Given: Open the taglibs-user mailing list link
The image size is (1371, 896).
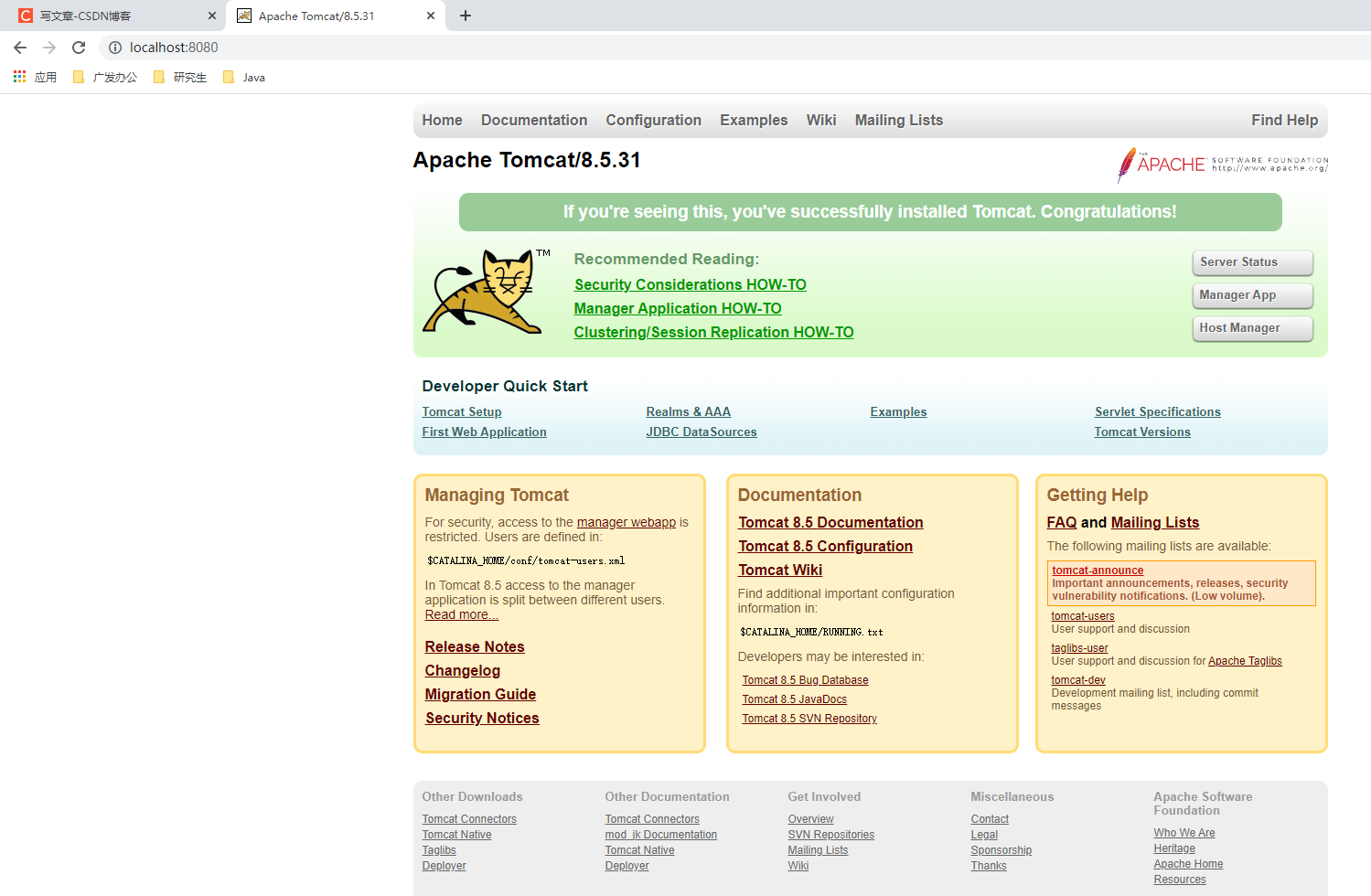Looking at the screenshot, I should pos(1079,648).
